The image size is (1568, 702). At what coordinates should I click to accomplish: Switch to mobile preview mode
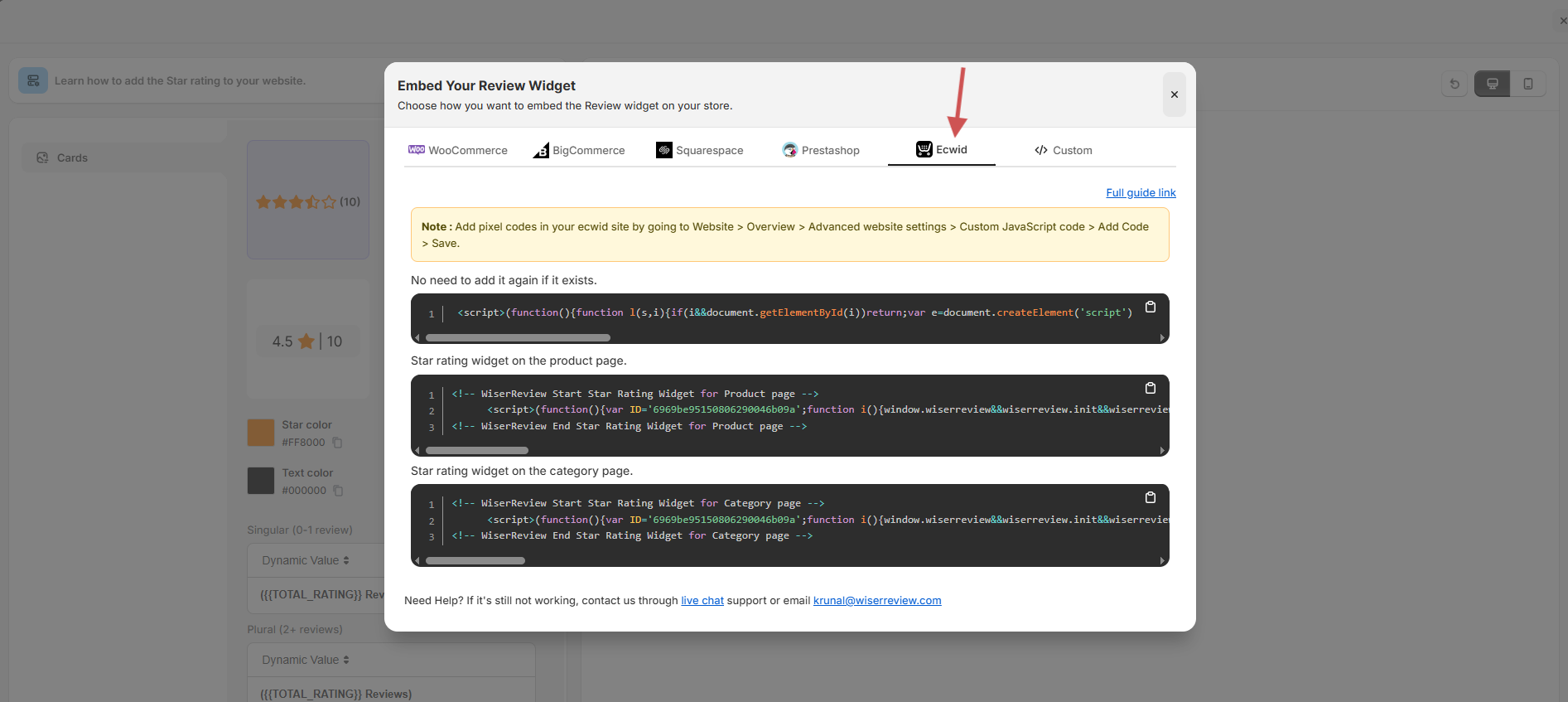(x=1527, y=84)
